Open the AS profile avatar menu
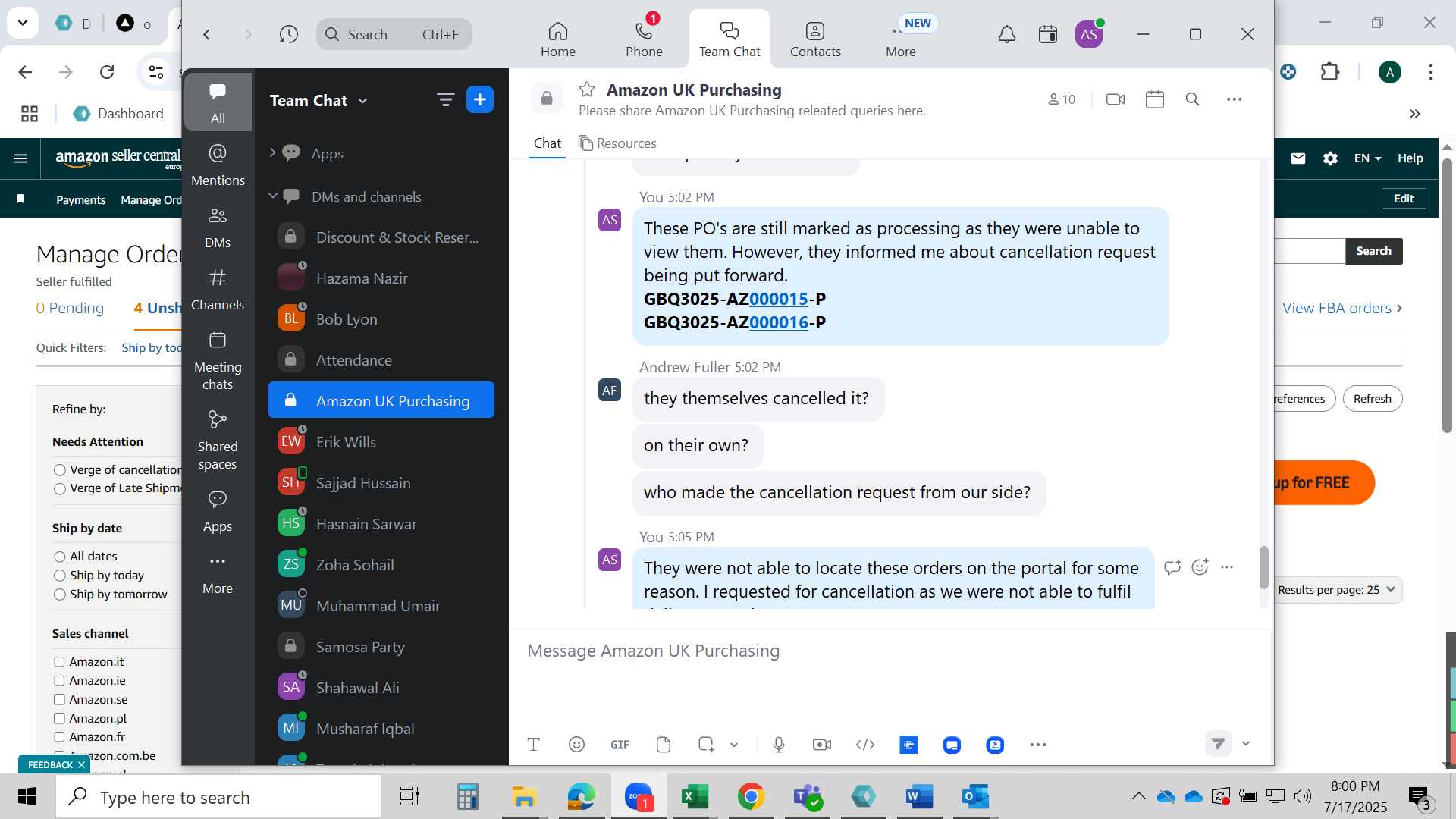Viewport: 1456px width, 819px height. (1088, 34)
